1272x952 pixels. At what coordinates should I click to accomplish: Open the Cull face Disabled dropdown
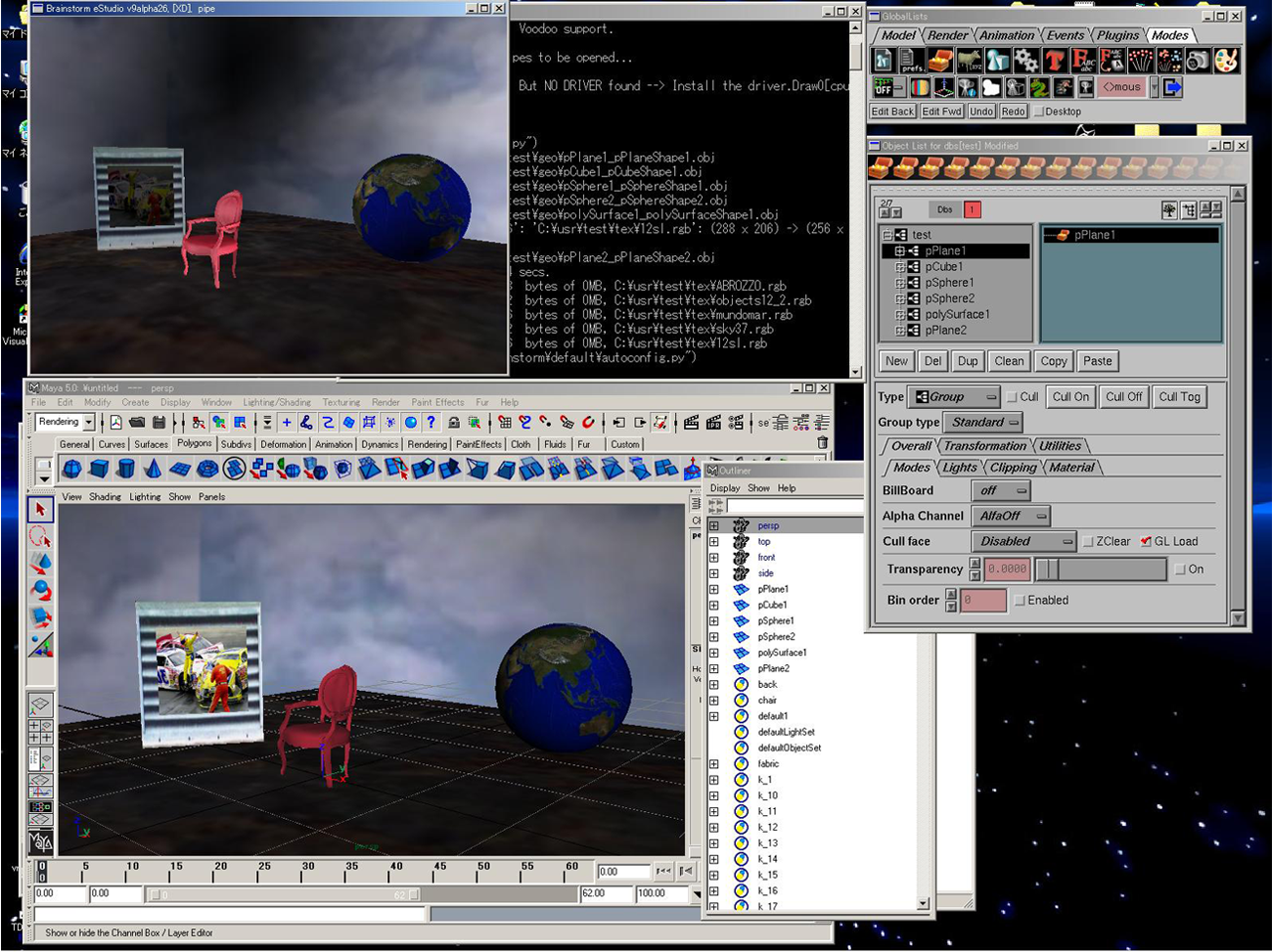pyautogui.click(x=1022, y=541)
